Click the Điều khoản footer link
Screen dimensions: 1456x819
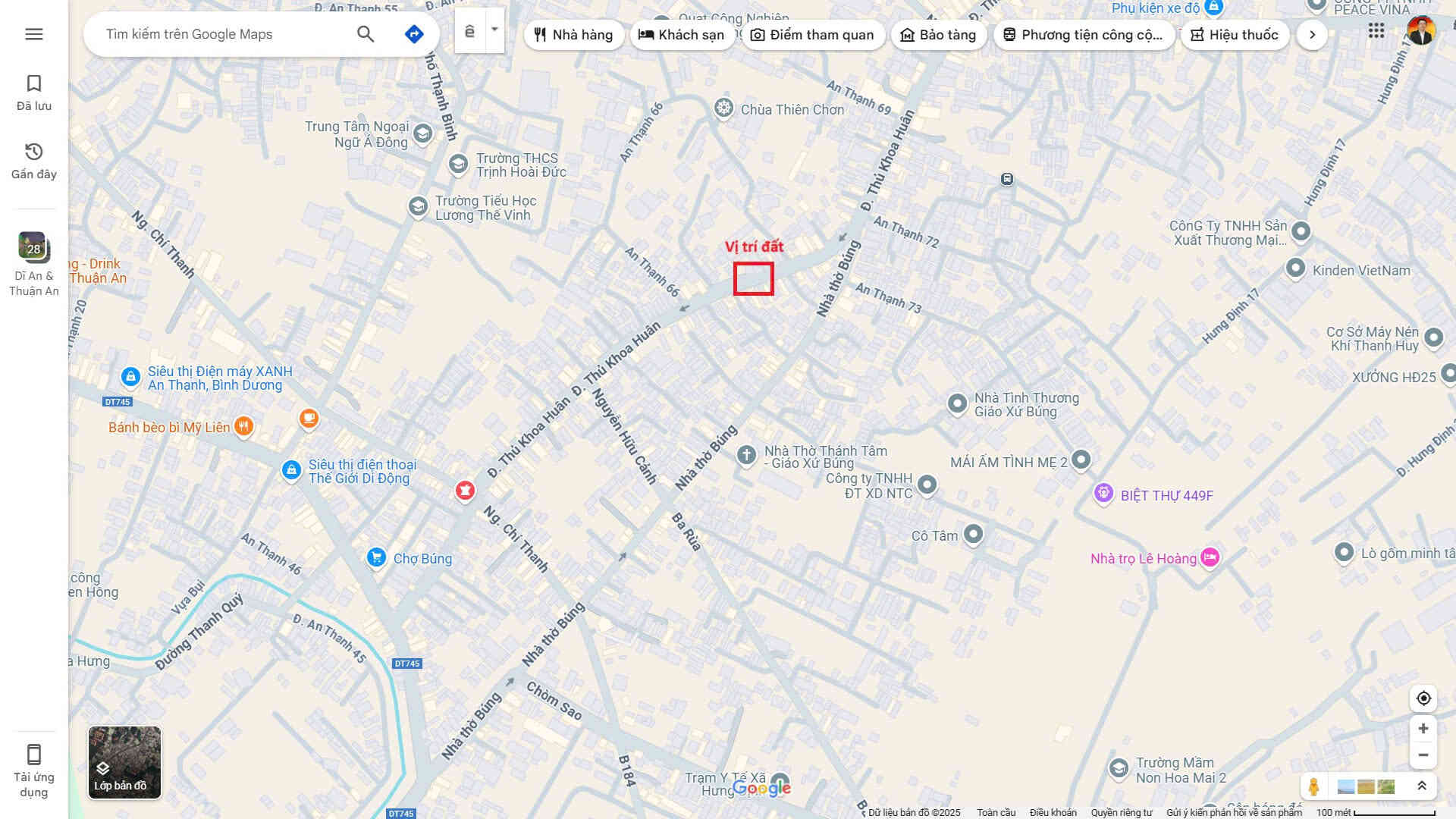click(x=1053, y=812)
